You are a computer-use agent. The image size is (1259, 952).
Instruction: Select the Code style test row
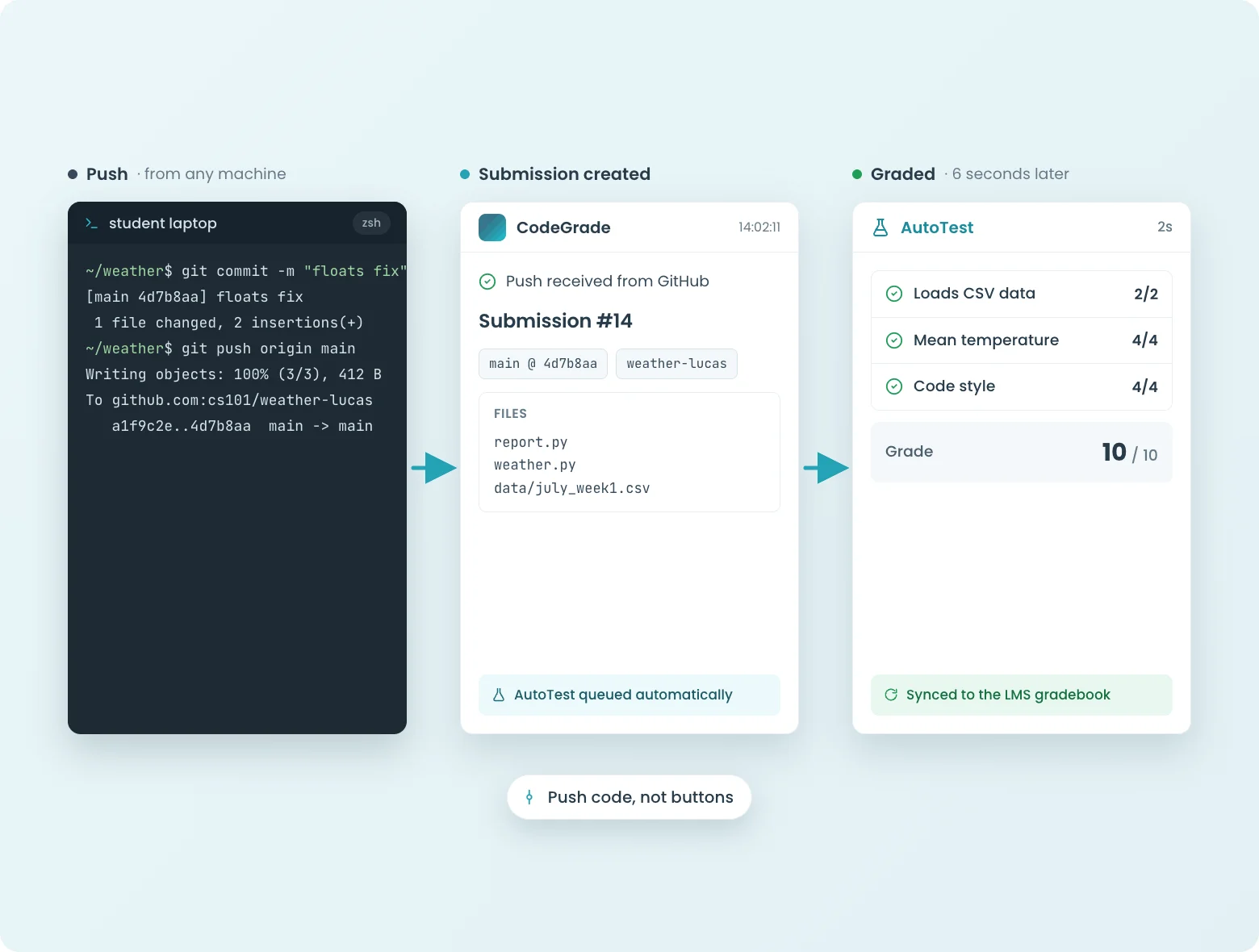tap(1022, 386)
